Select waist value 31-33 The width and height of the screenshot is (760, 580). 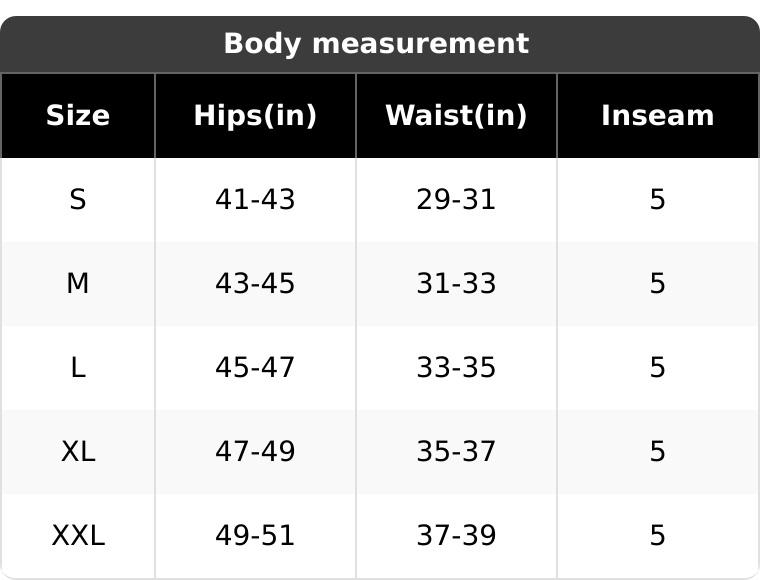456,284
